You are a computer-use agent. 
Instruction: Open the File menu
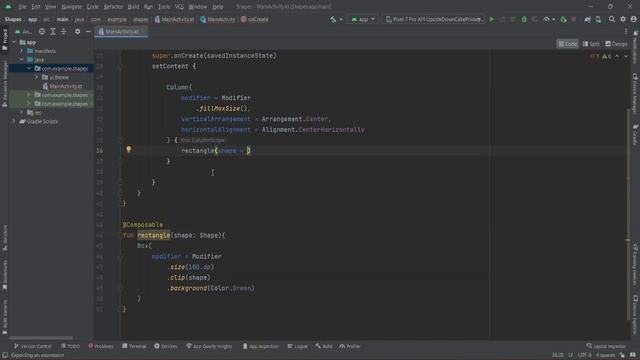point(22,7)
